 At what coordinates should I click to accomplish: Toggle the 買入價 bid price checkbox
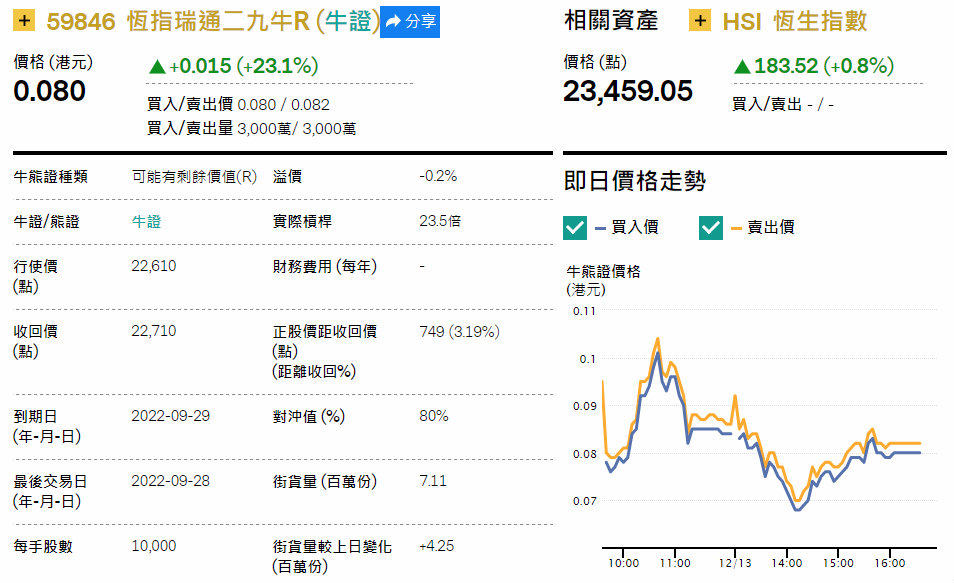click(x=575, y=228)
